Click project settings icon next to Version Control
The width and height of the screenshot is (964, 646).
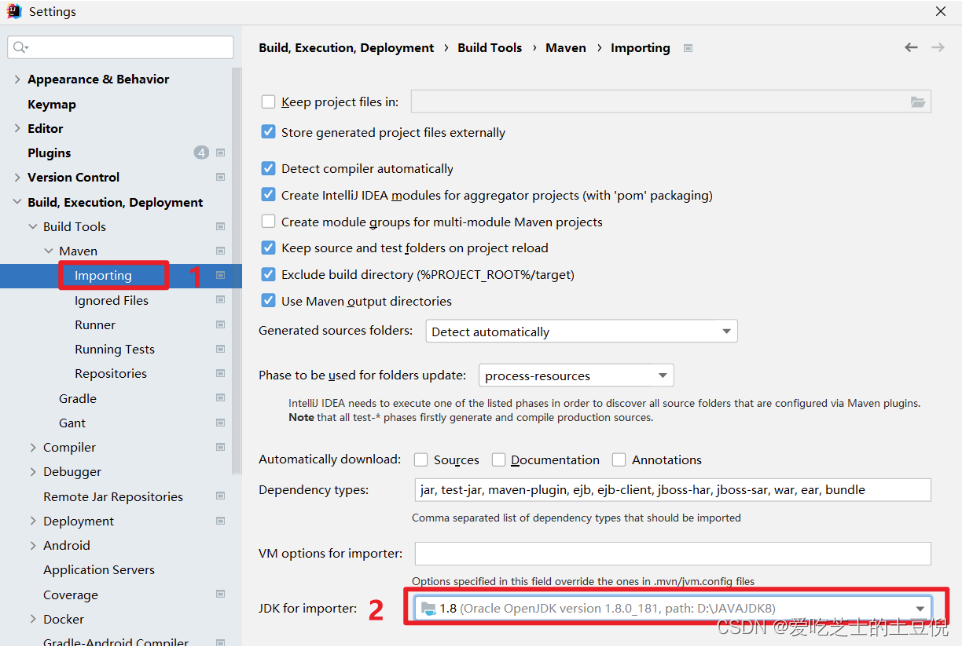coord(220,177)
